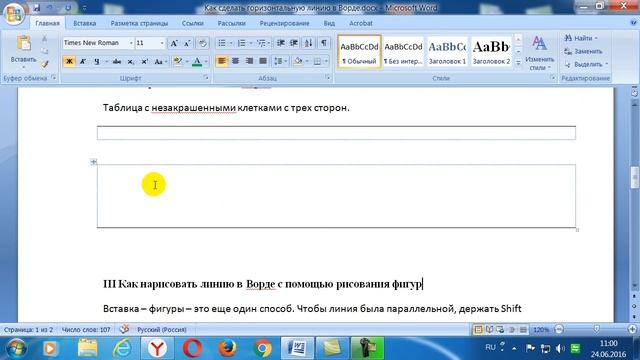The height and width of the screenshot is (360, 640).
Task: Click the decrease indent icon
Action: [280, 43]
